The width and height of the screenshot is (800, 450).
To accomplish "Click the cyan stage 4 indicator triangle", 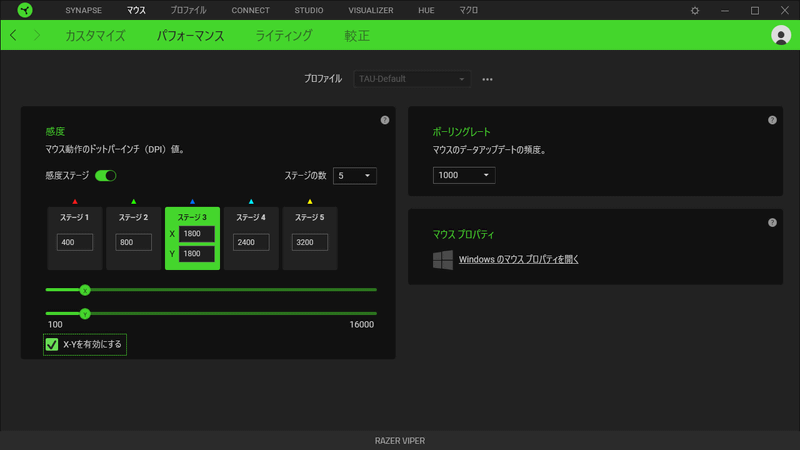I will coord(251,202).
